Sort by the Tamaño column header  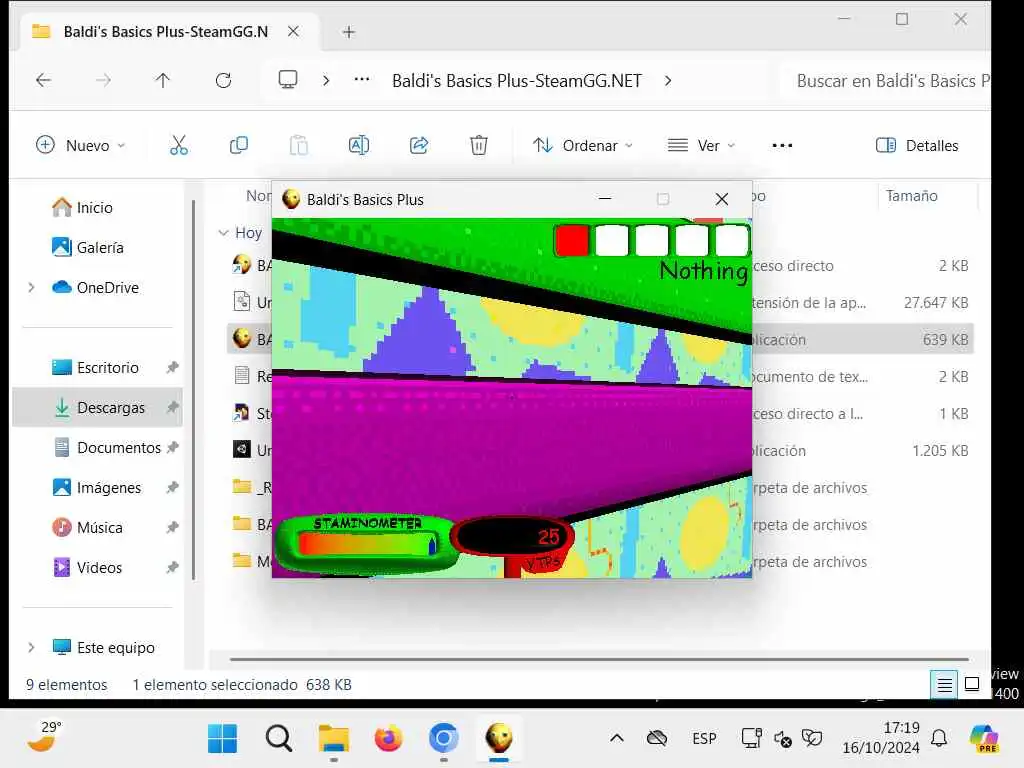[912, 195]
